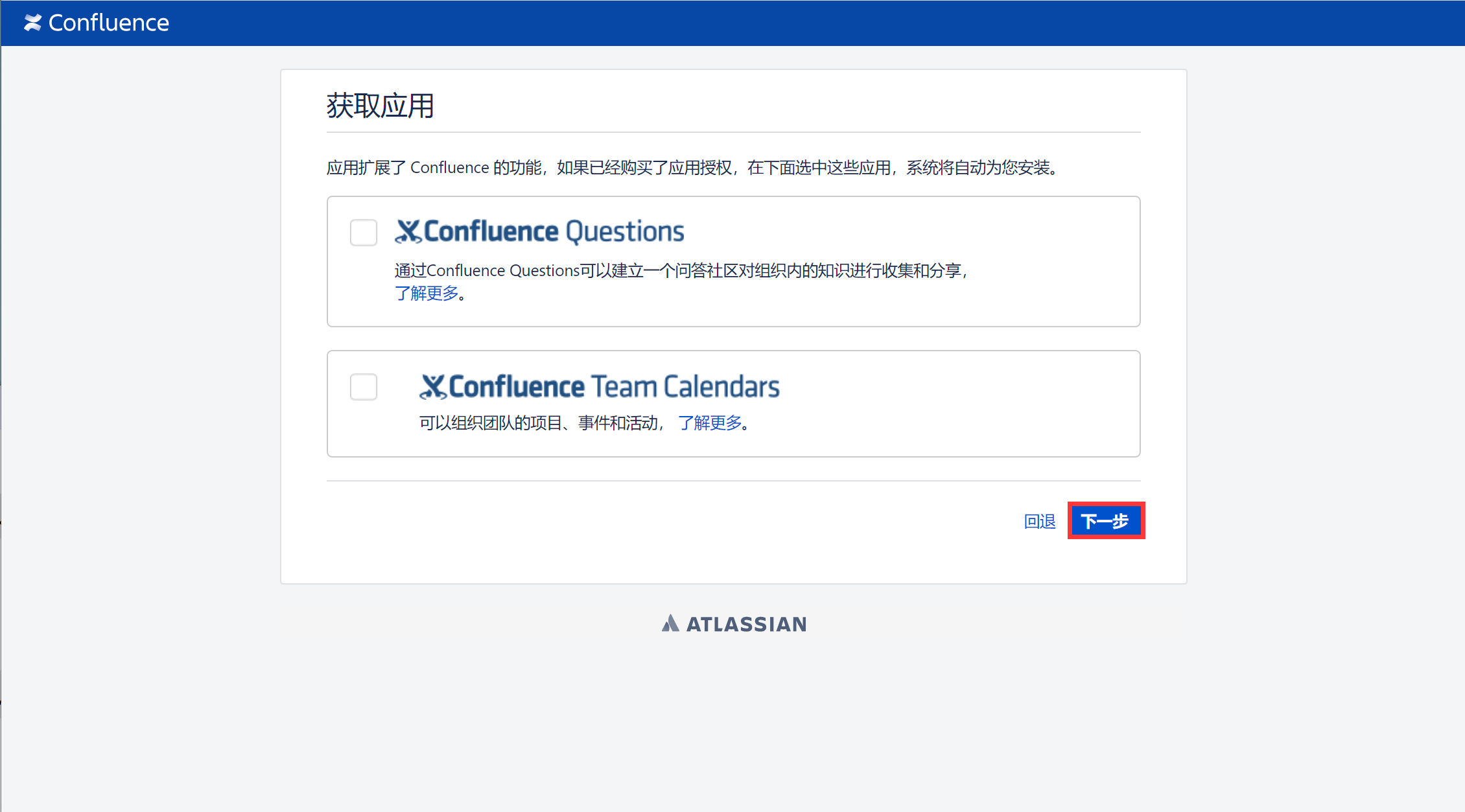The height and width of the screenshot is (812, 1465).
Task: Click the Atlassian triangle logo icon
Action: point(670,623)
